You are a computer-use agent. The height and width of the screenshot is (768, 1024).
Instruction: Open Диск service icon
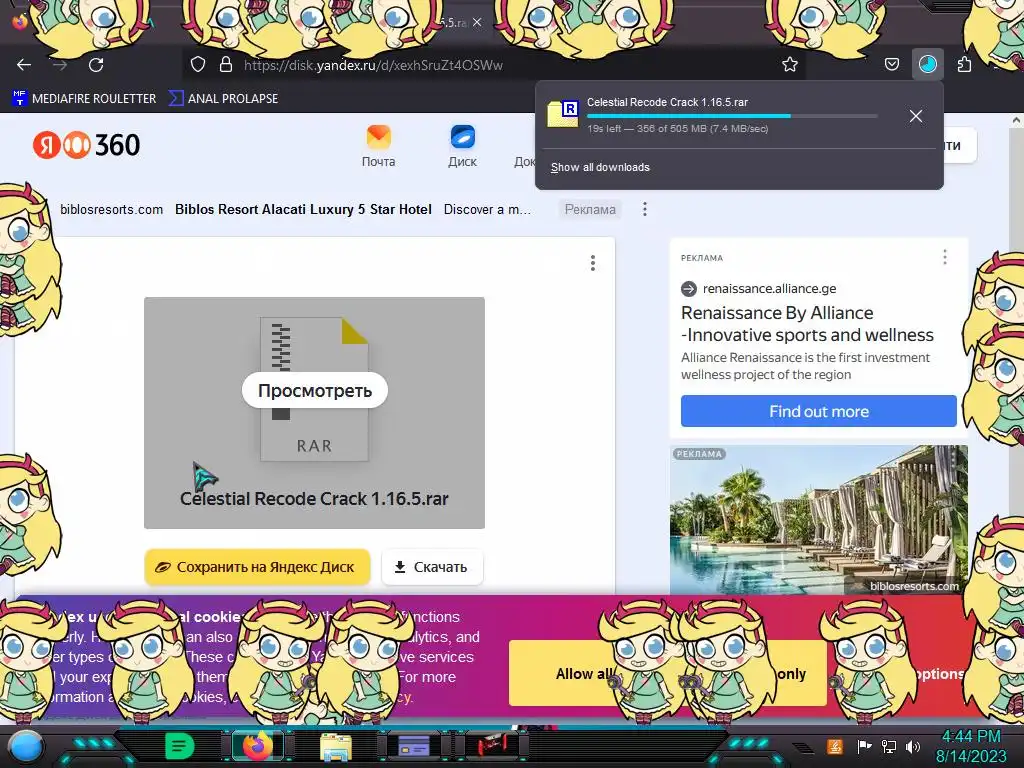pyautogui.click(x=462, y=146)
